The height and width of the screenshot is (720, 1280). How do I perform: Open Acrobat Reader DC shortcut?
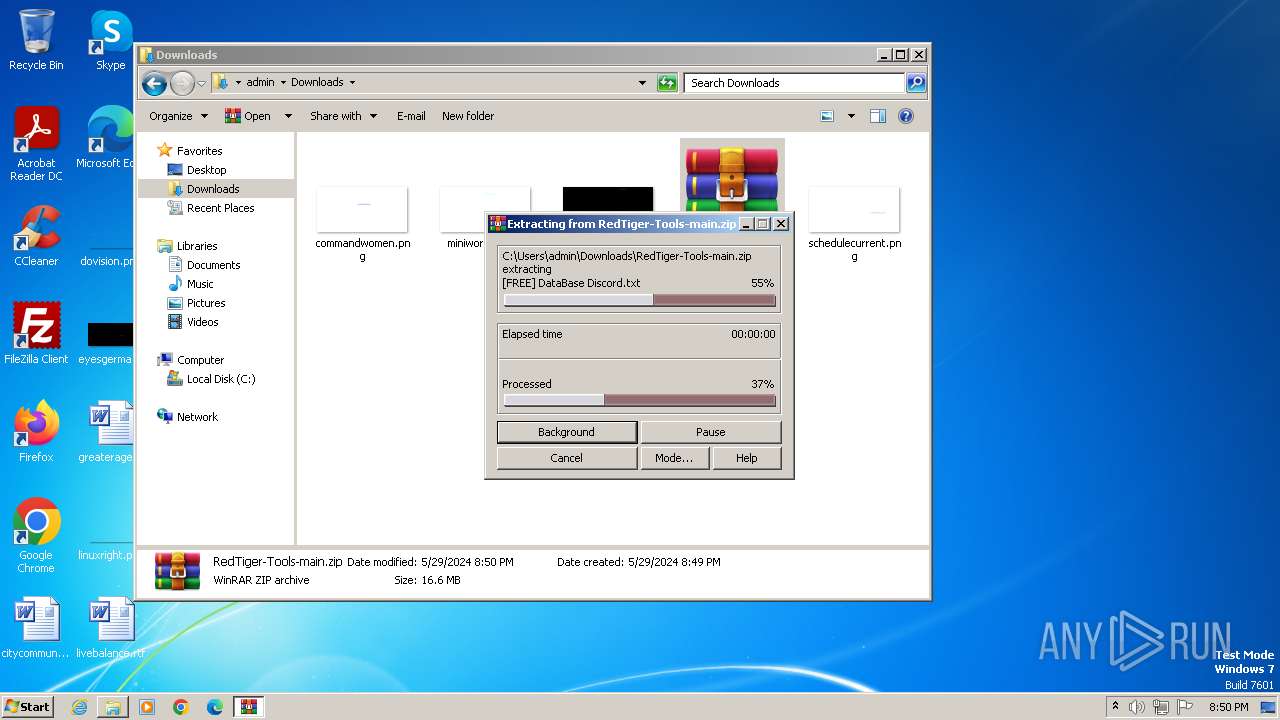coord(36,145)
